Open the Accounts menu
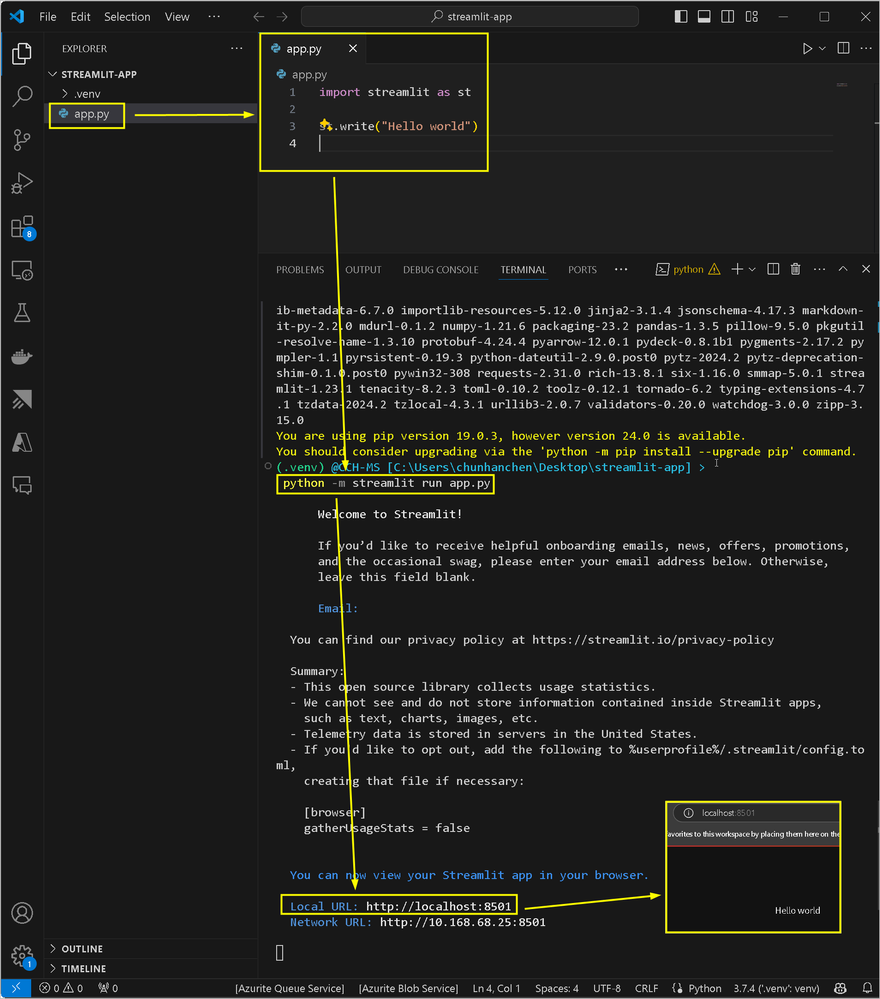The width and height of the screenshot is (880, 999). tap(22, 913)
